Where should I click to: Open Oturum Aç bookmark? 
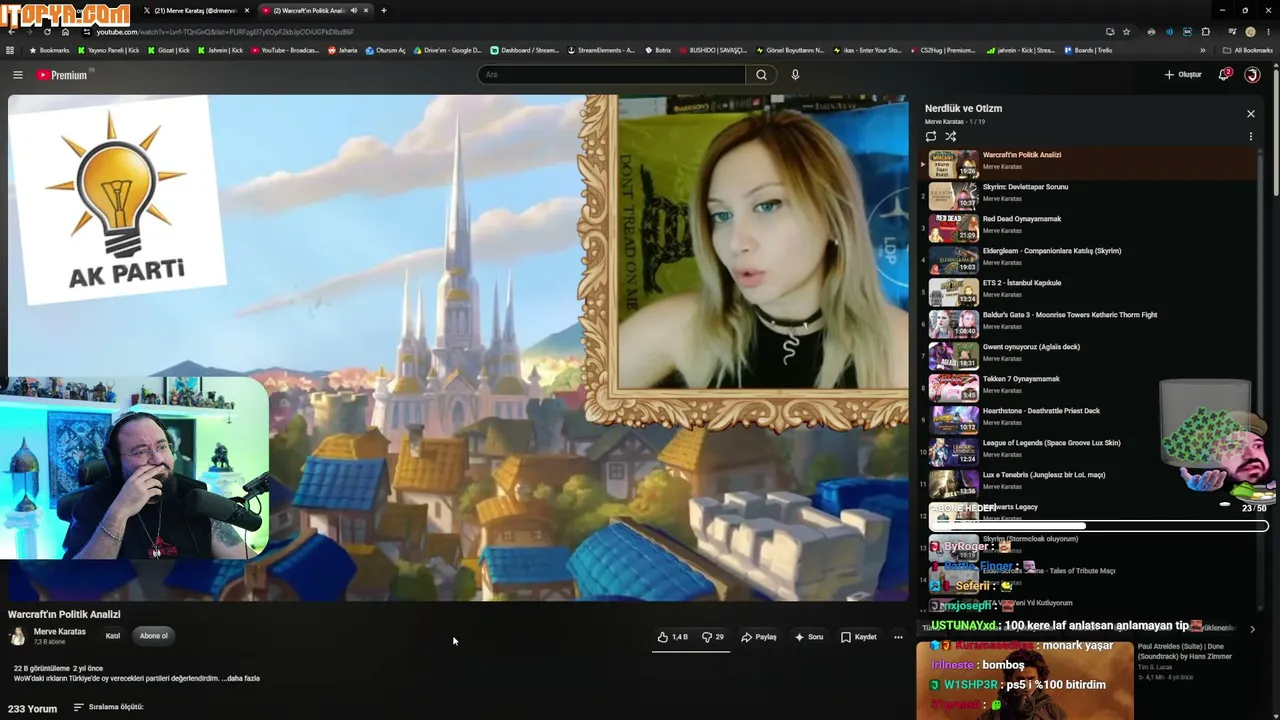[385, 50]
